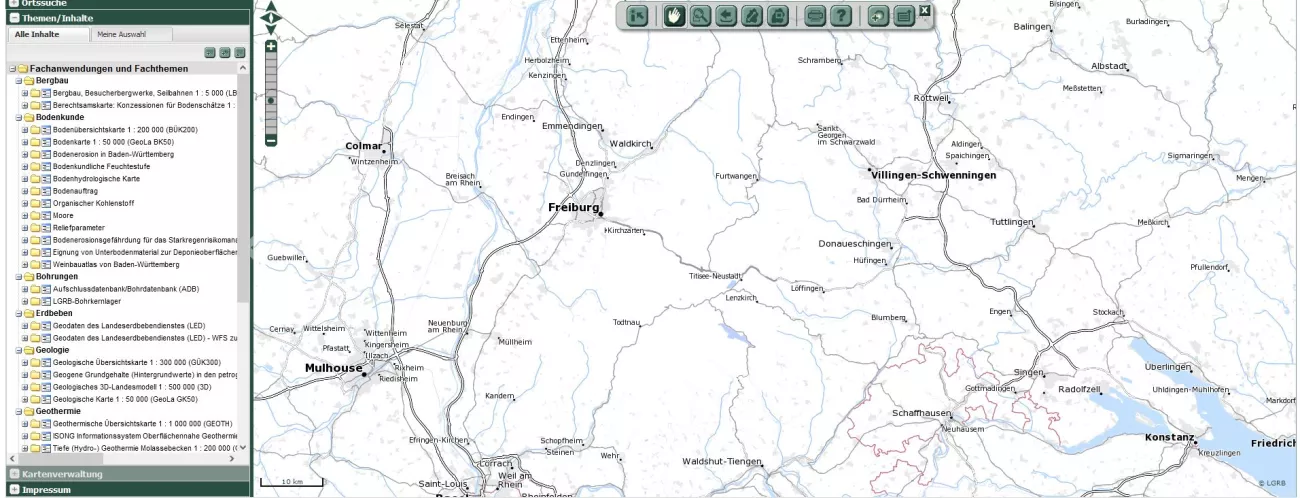This screenshot has height=498, width=1300.
Task: Select Organischer Kohlenstoff layer entry
Action: [93, 203]
